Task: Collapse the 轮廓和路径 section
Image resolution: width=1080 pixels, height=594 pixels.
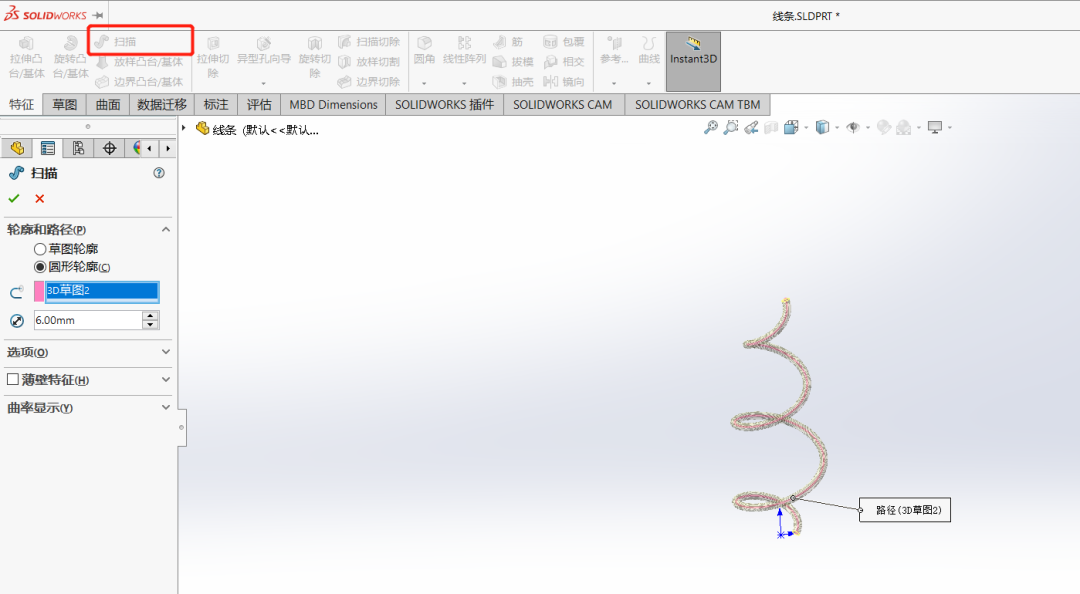Action: click(x=166, y=229)
